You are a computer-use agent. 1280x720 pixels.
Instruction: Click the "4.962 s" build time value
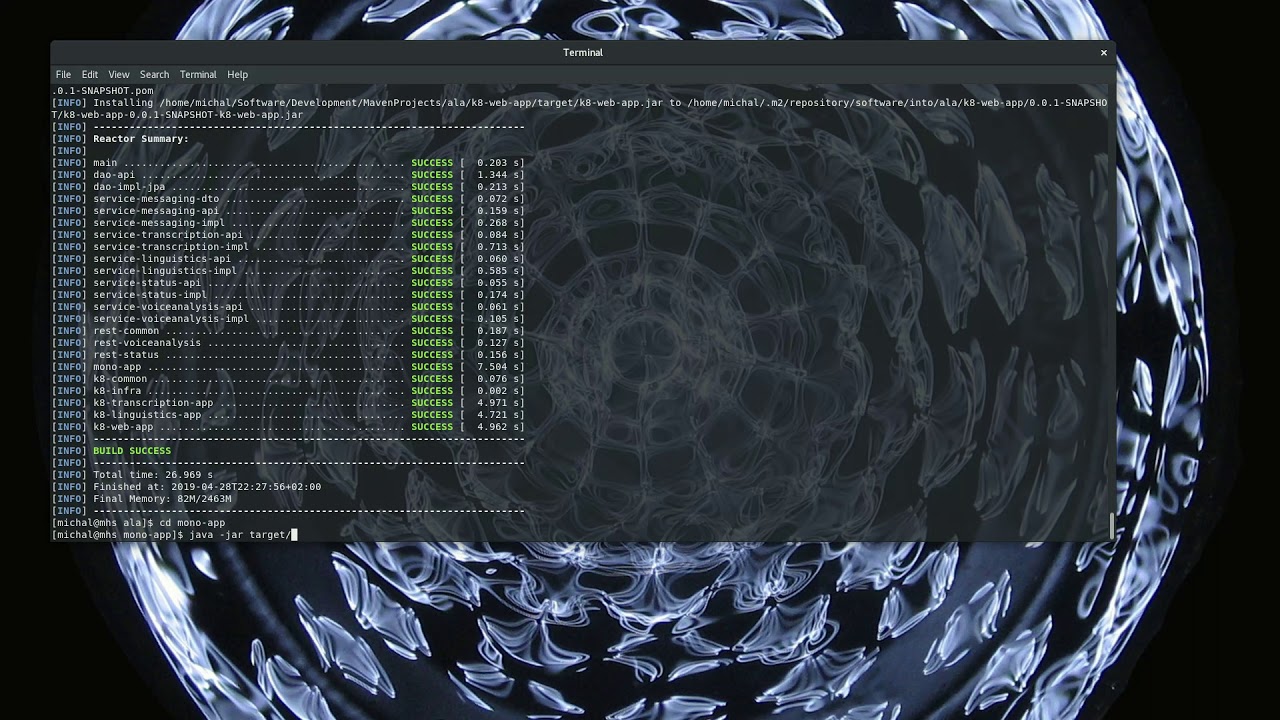[x=498, y=427]
